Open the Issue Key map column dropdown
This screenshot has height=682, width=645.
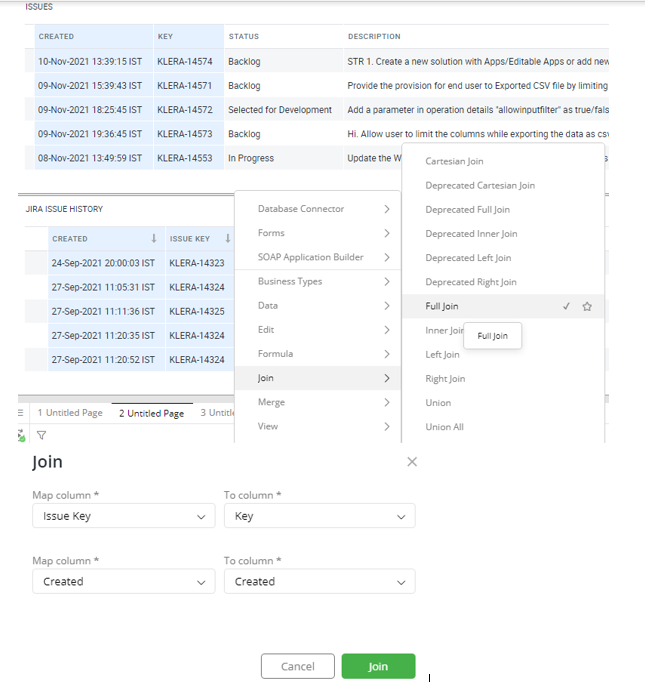pyautogui.click(x=122, y=516)
